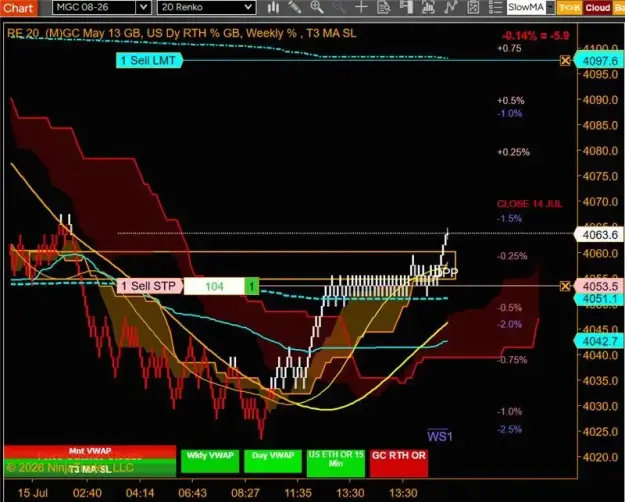Viewport: 625px width, 502px height.
Task: Click the SlowMA selector field
Action: [x=526, y=7]
